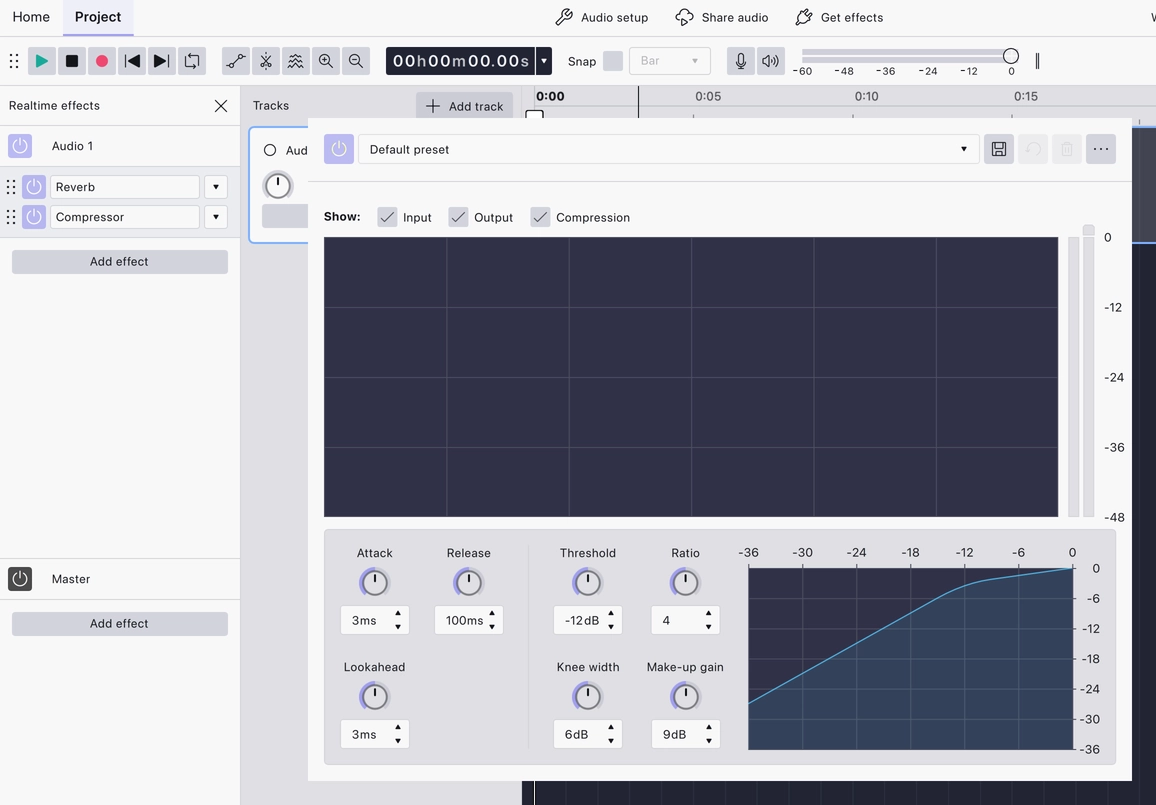This screenshot has height=805, width=1156.
Task: Save the compressor preset
Action: tap(999, 150)
